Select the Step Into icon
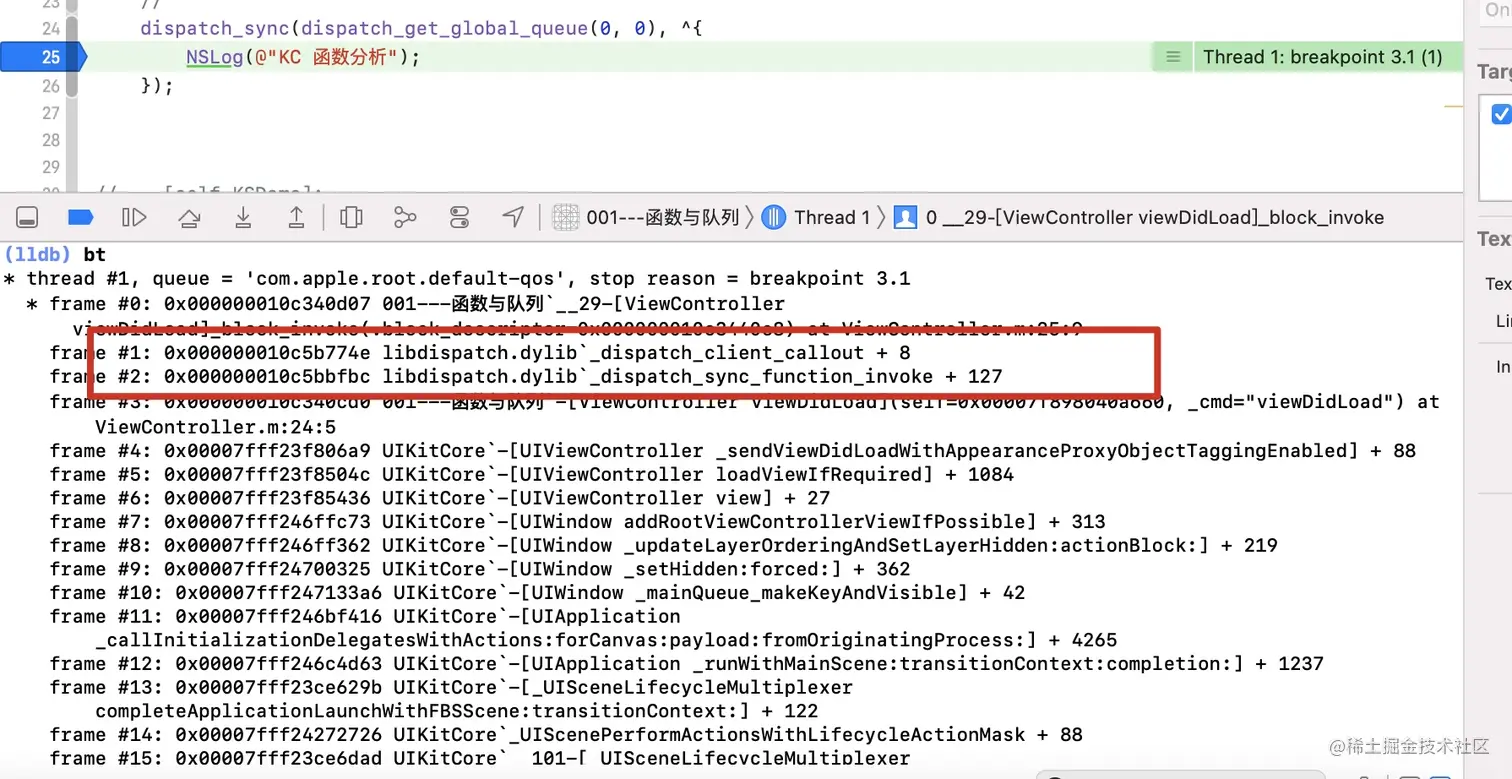This screenshot has height=779, width=1512. [x=243, y=217]
